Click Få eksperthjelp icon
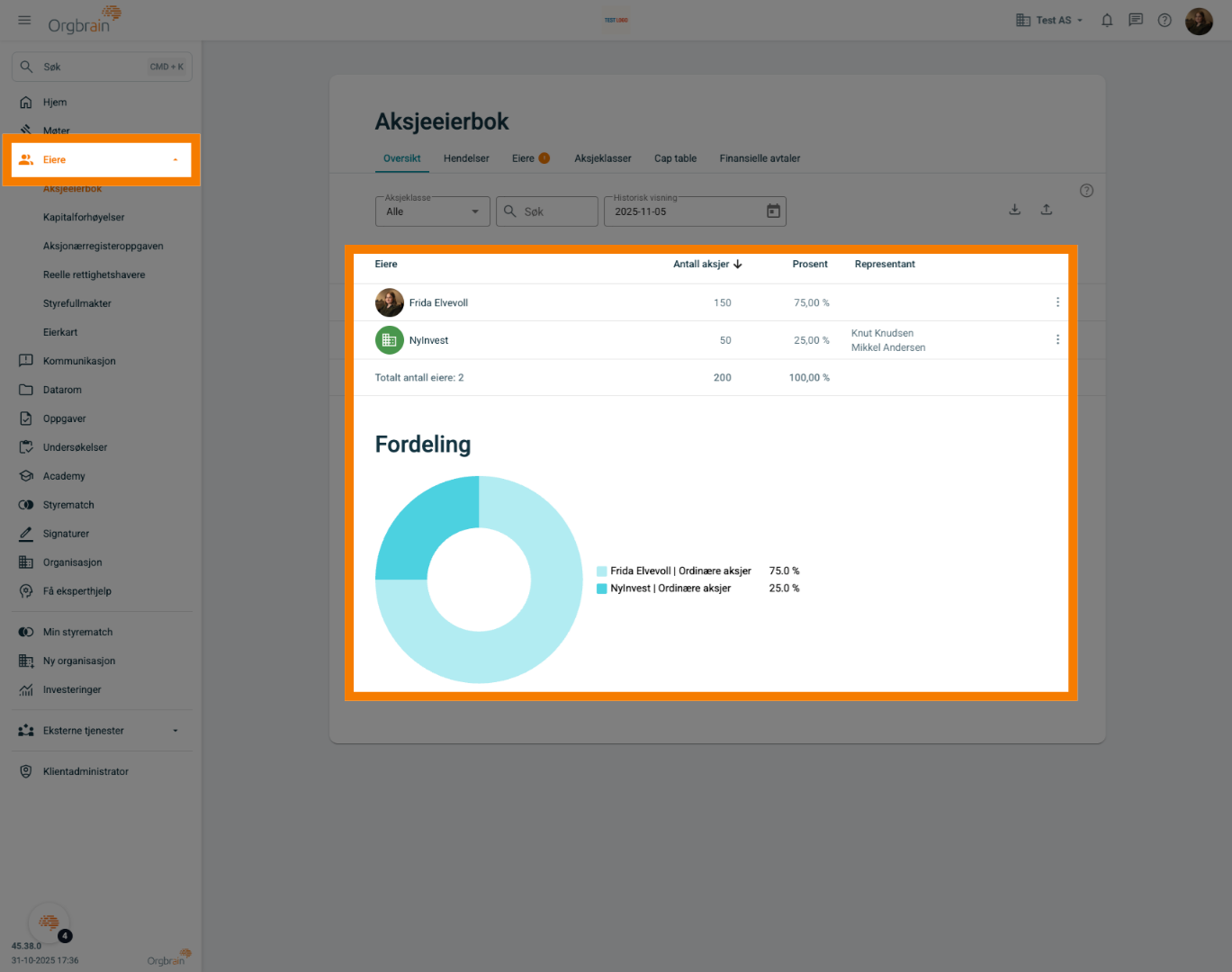Viewport: 1232px width, 972px height. (x=26, y=591)
